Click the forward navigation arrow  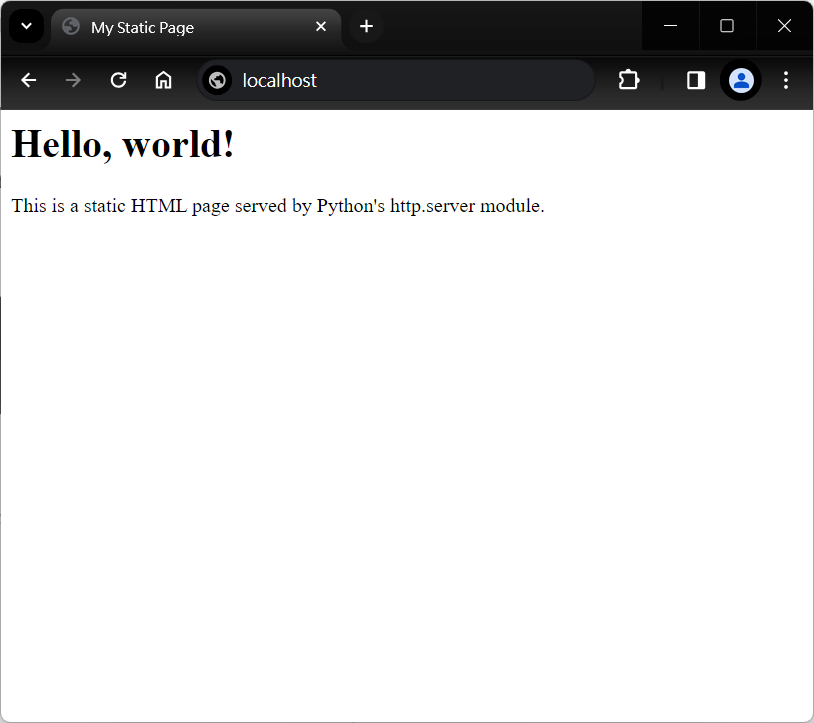pos(72,80)
